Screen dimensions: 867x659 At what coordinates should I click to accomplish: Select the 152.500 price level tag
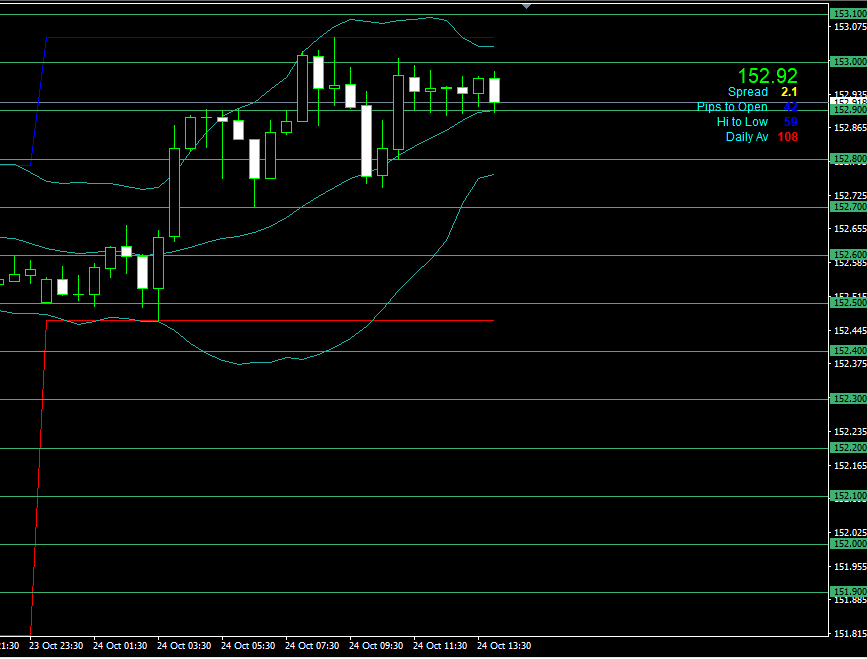point(848,303)
